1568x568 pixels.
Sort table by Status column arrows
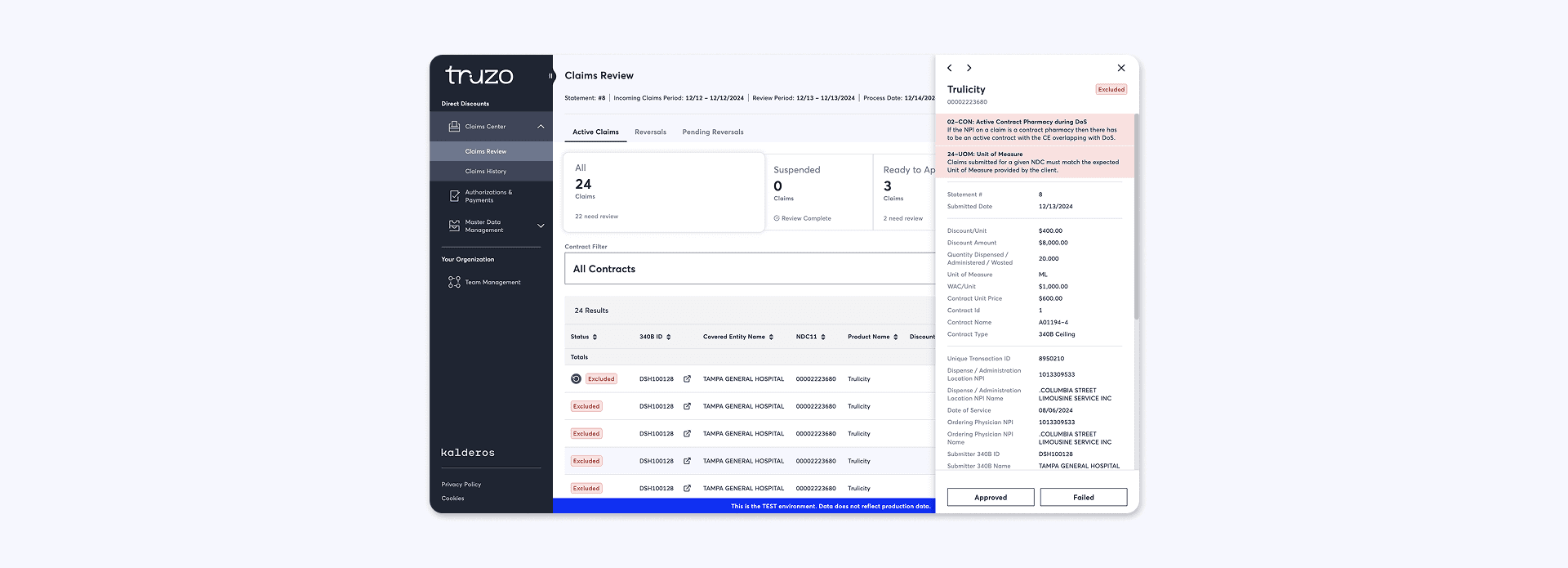point(595,337)
